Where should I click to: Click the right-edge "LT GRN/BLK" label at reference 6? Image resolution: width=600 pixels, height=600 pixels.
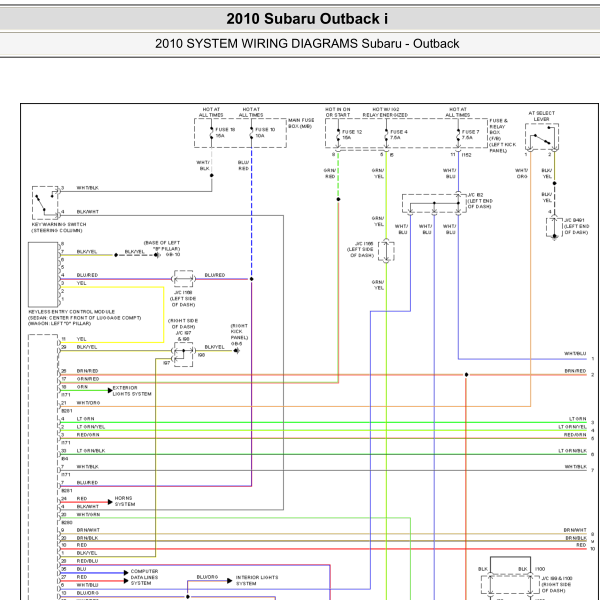(x=572, y=451)
